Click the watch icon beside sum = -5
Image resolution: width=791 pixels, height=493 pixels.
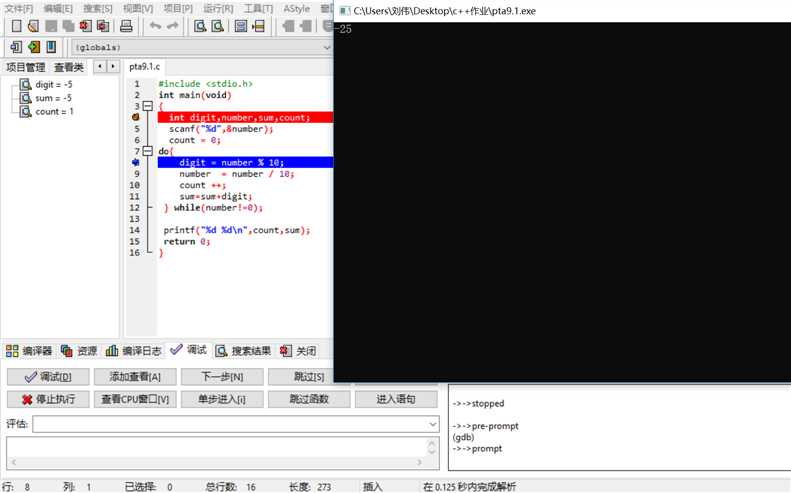pos(25,98)
